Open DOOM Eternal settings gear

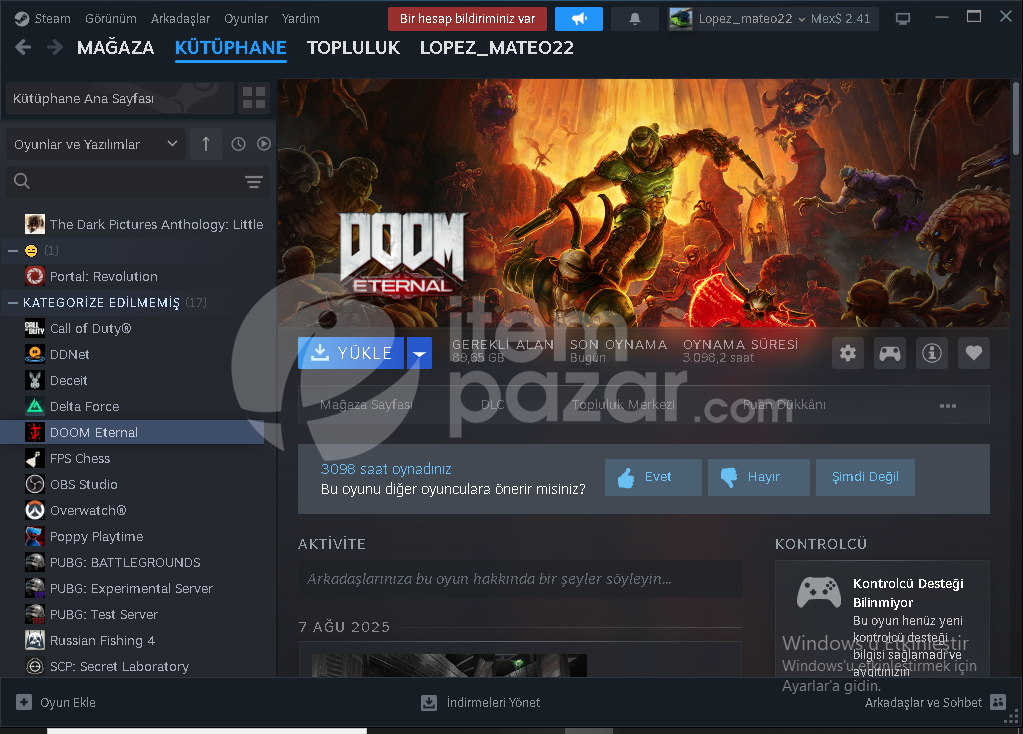coord(847,353)
